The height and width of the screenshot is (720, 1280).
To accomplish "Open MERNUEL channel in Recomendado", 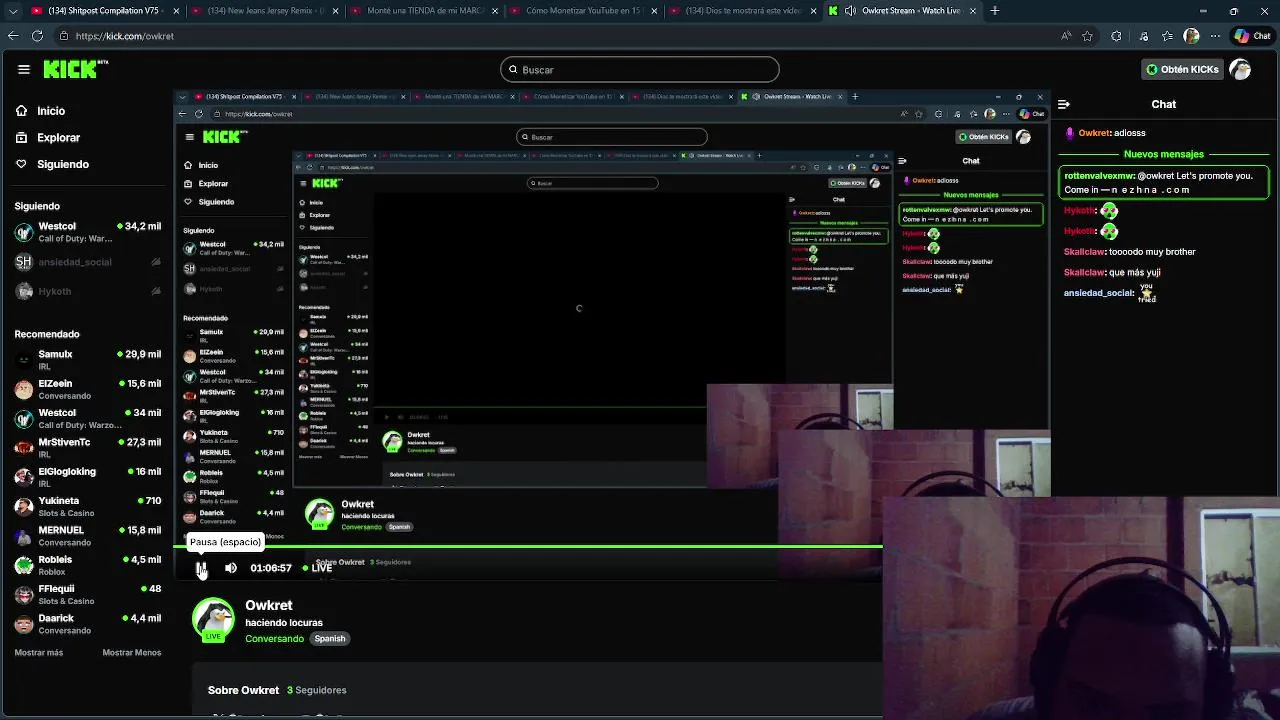I will point(88,536).
